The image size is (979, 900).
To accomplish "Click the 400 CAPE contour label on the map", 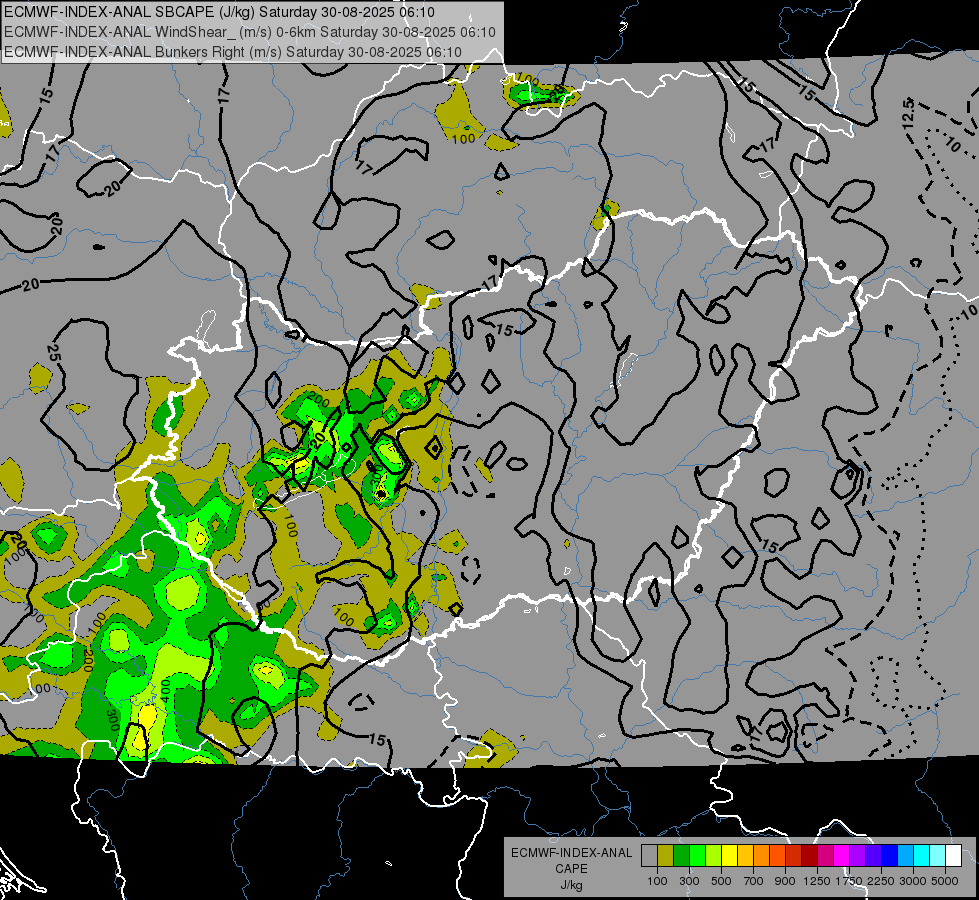I will point(165,689).
